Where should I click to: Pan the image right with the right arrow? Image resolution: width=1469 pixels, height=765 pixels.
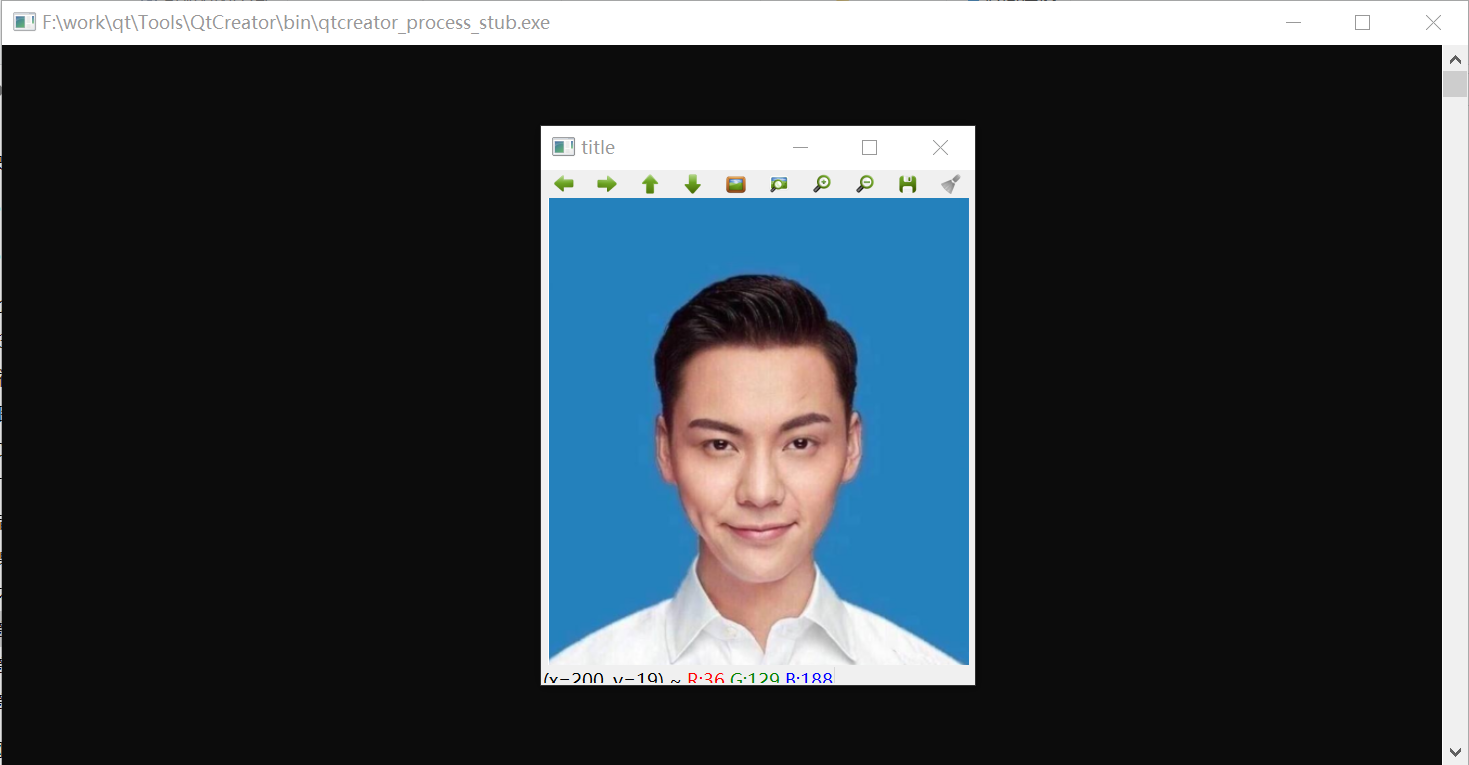[607, 184]
